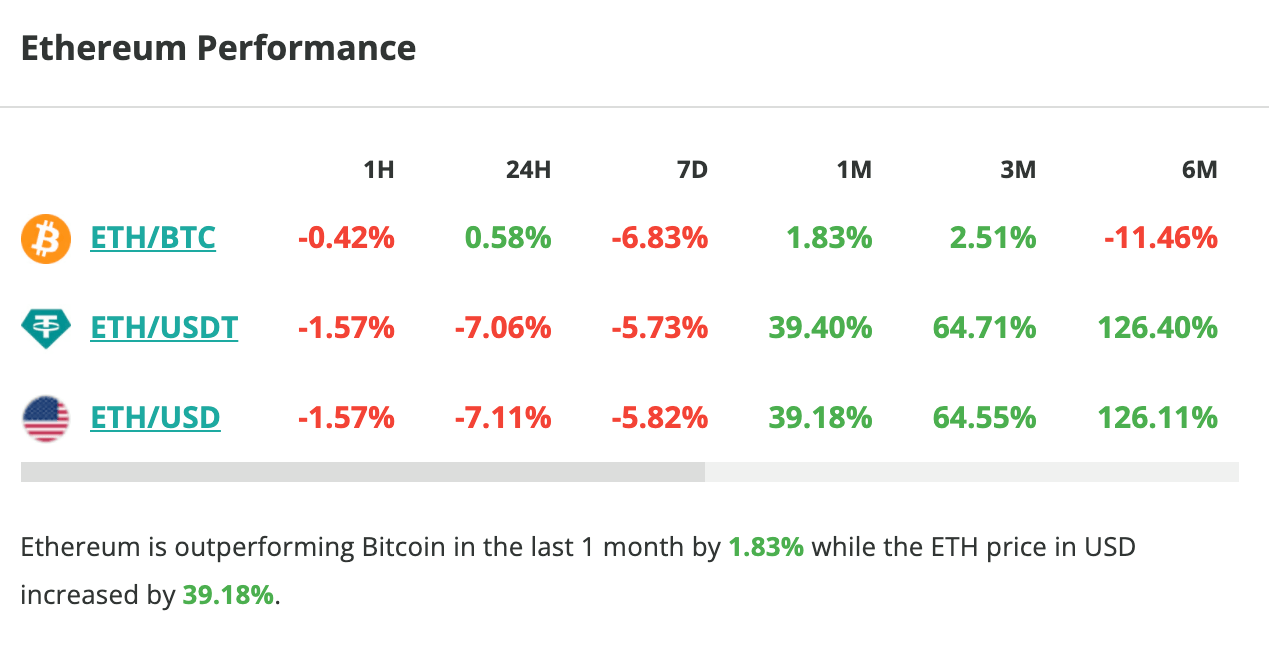Viewport: 1269px width, 666px height.
Task: Click the 6M column header
Action: coord(1199,170)
